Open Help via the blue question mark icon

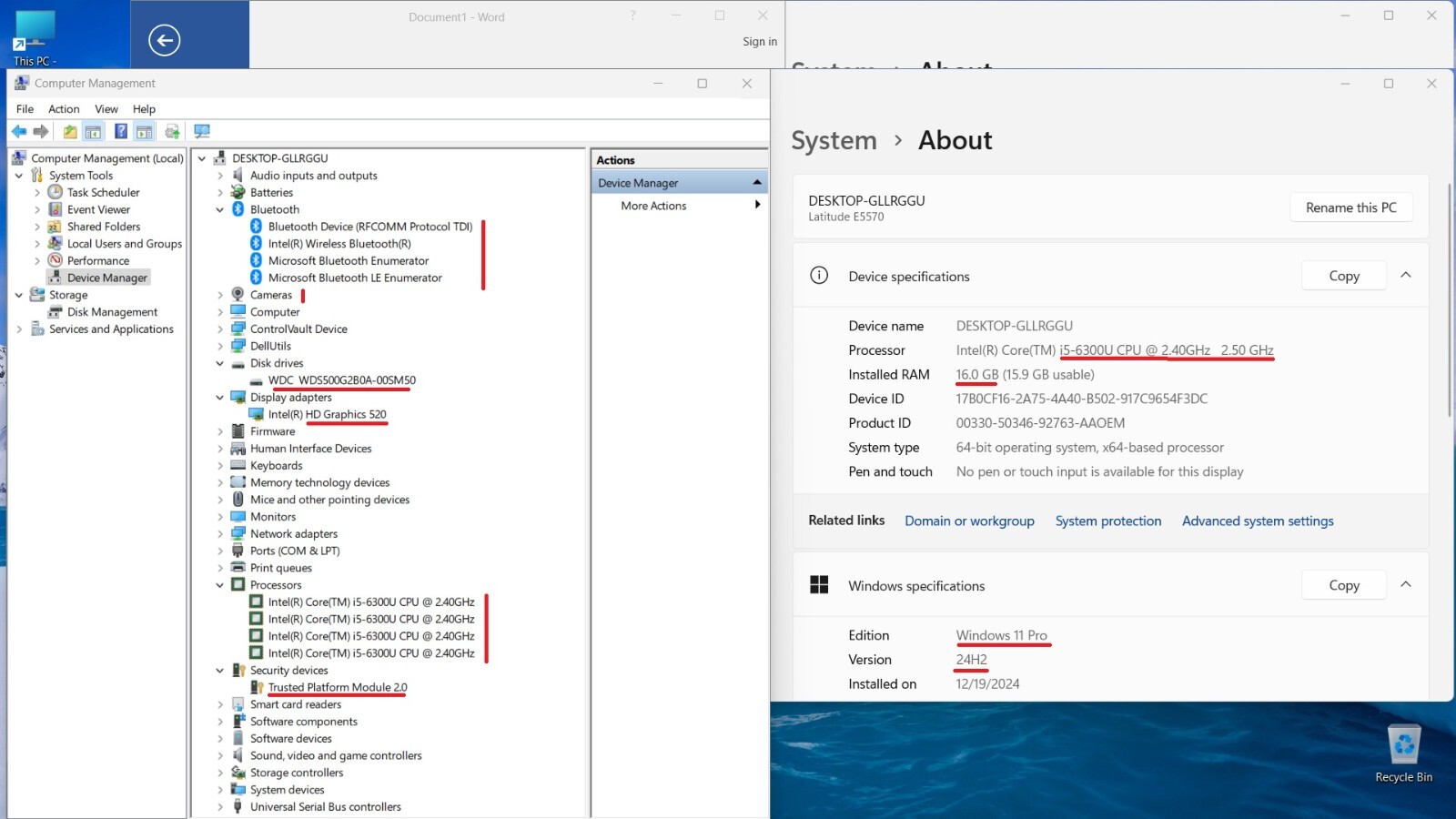tap(120, 132)
